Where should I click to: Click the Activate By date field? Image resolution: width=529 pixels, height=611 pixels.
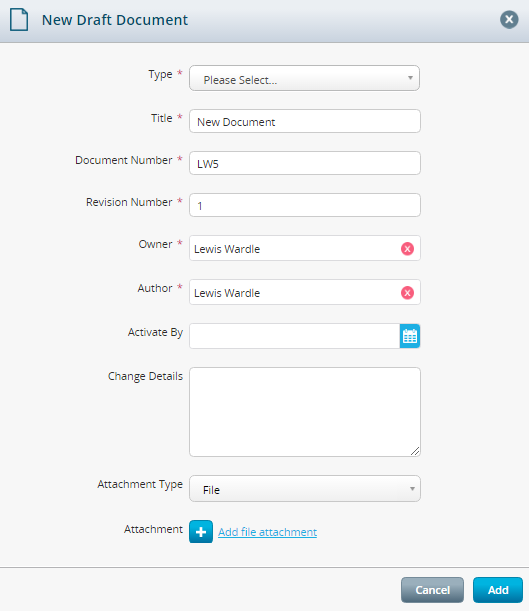294,336
